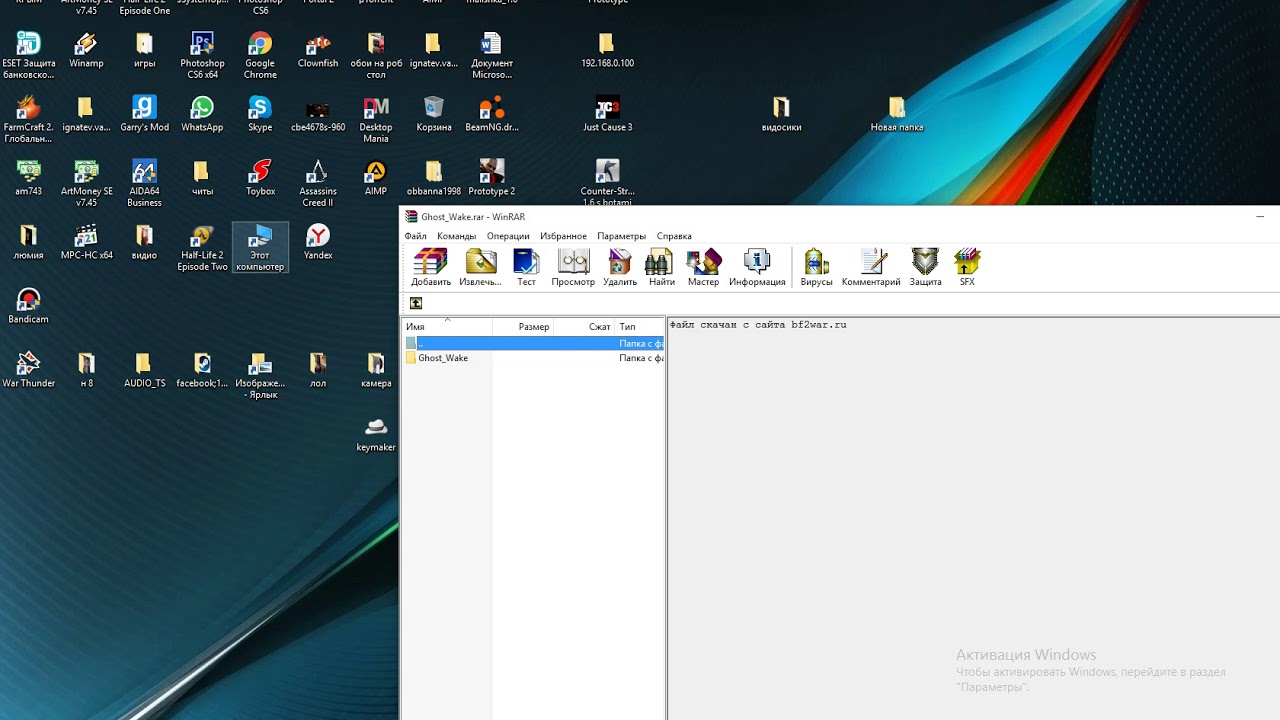Open the Справка menu
1280x720 pixels.
click(674, 236)
